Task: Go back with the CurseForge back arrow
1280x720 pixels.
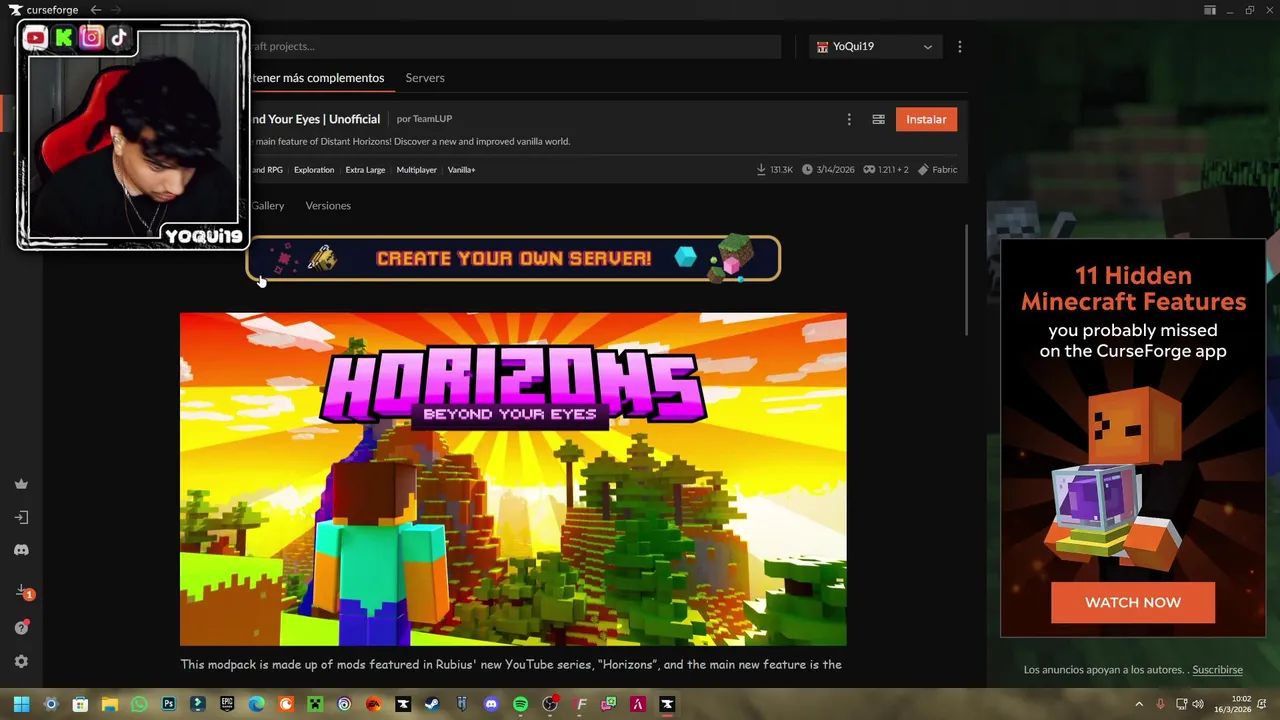Action: (96, 10)
